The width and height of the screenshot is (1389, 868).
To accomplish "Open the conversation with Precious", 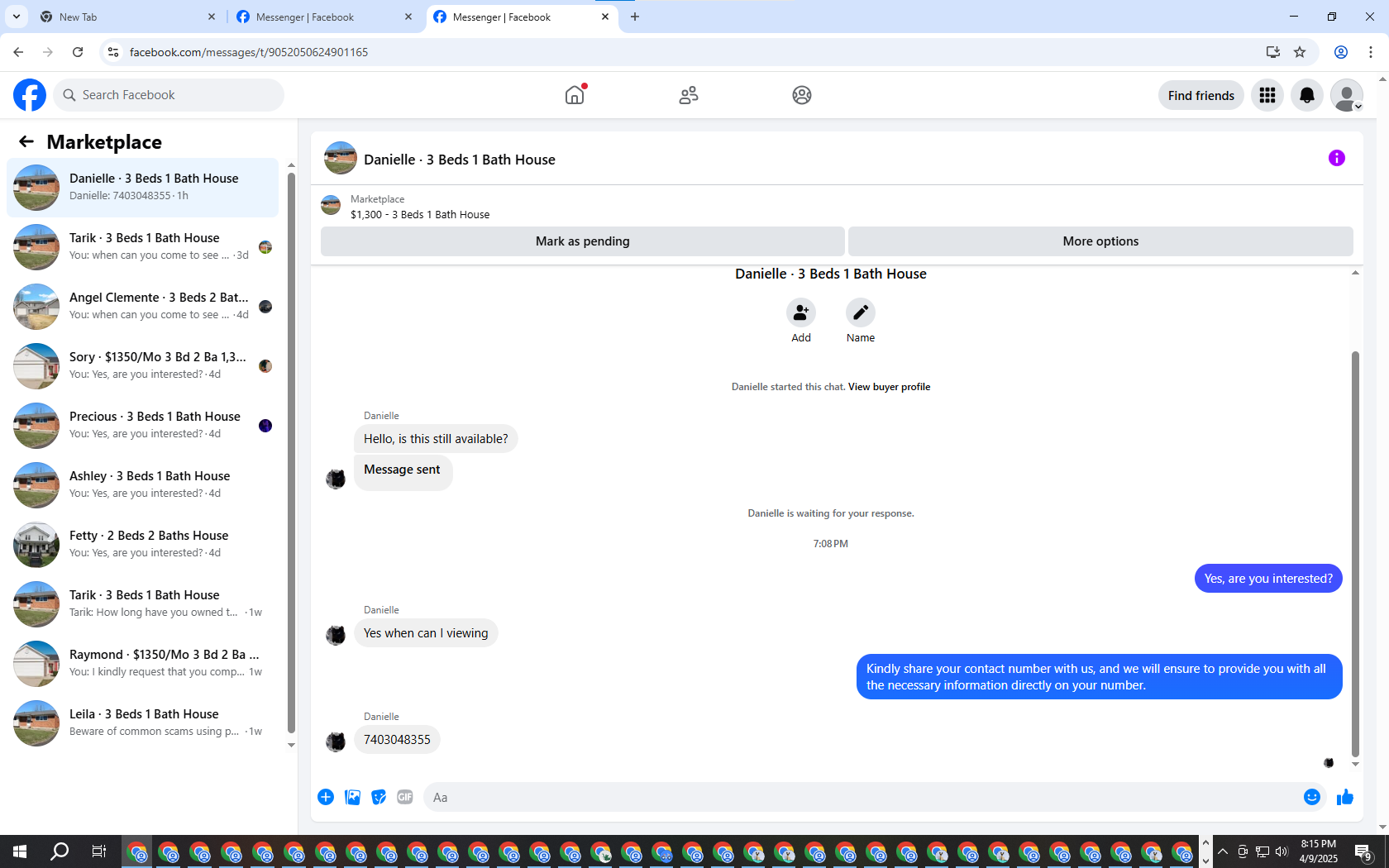I will click(x=143, y=426).
